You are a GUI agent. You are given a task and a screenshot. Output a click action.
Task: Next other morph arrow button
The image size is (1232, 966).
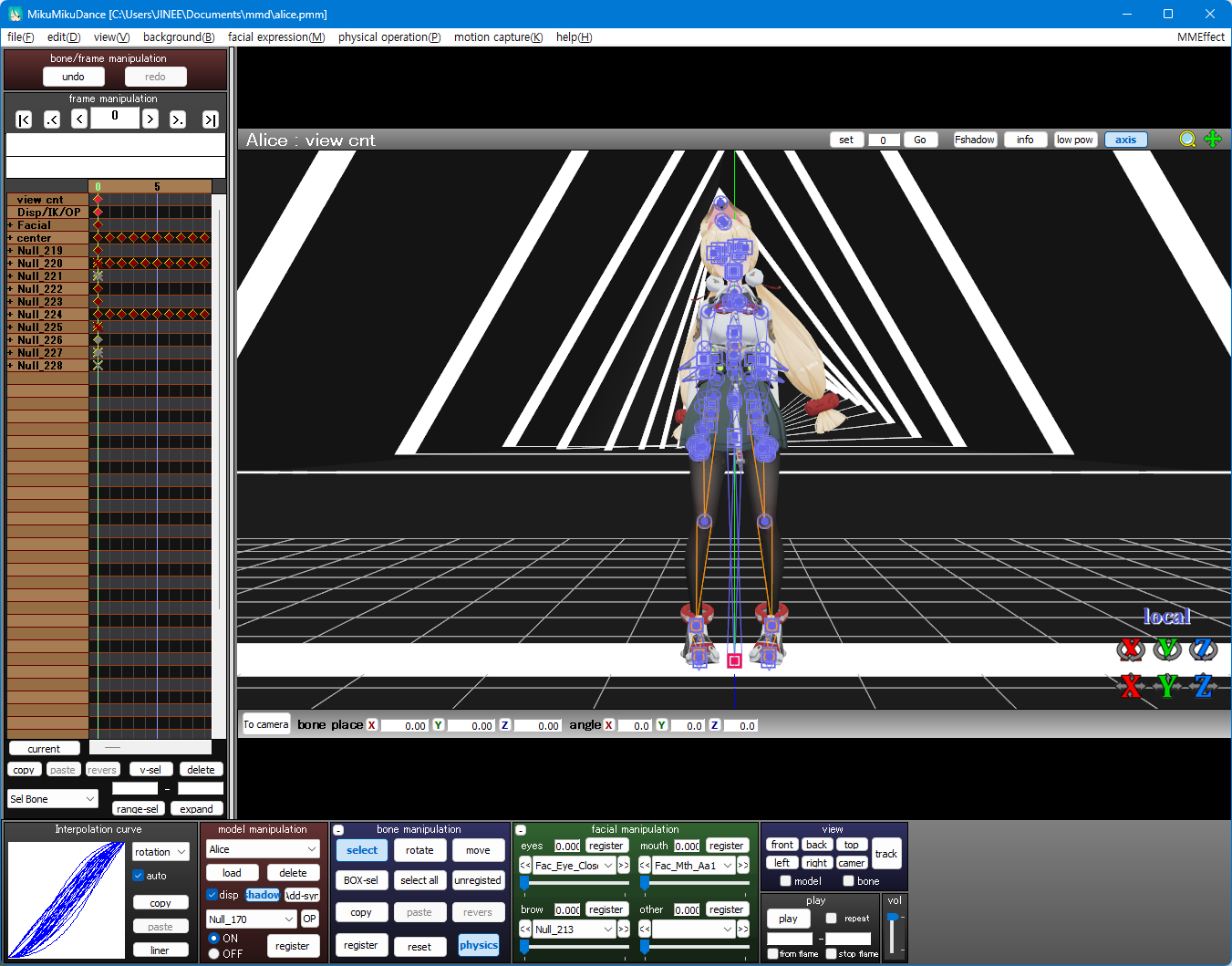(743, 929)
